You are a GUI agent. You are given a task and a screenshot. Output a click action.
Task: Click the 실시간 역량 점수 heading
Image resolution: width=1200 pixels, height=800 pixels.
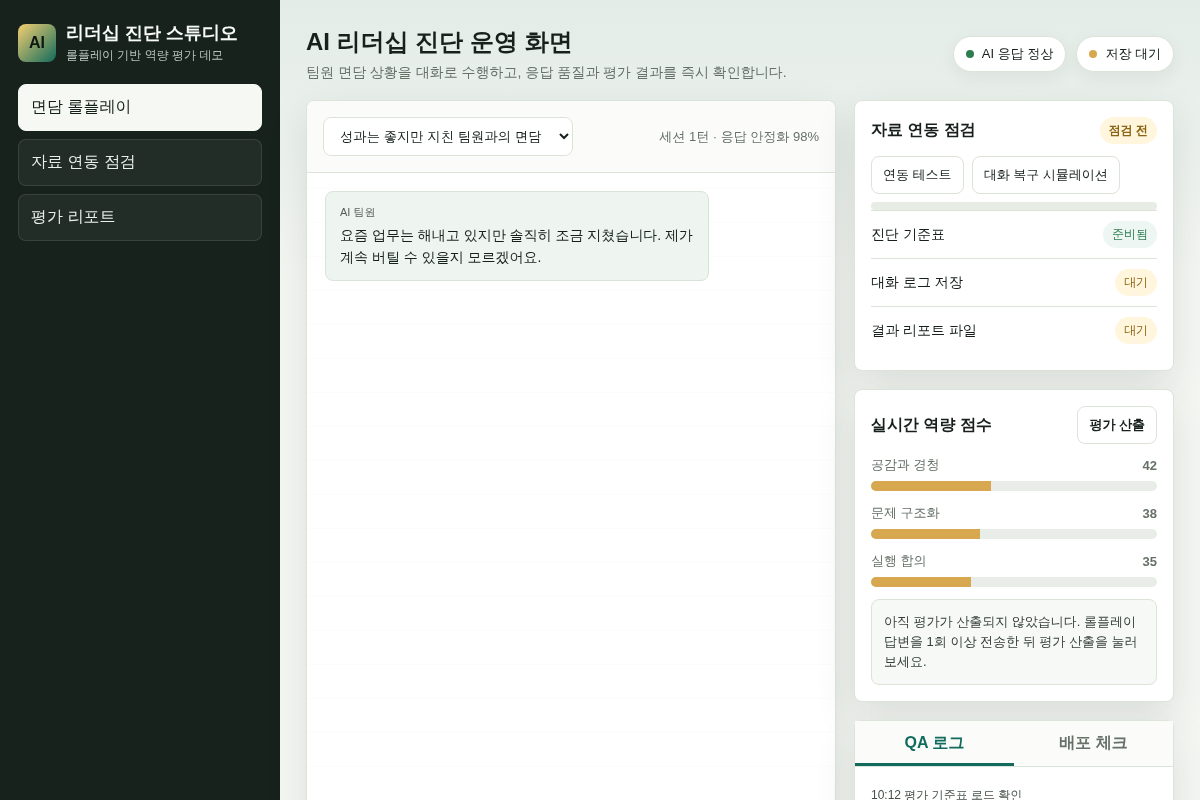coord(931,425)
